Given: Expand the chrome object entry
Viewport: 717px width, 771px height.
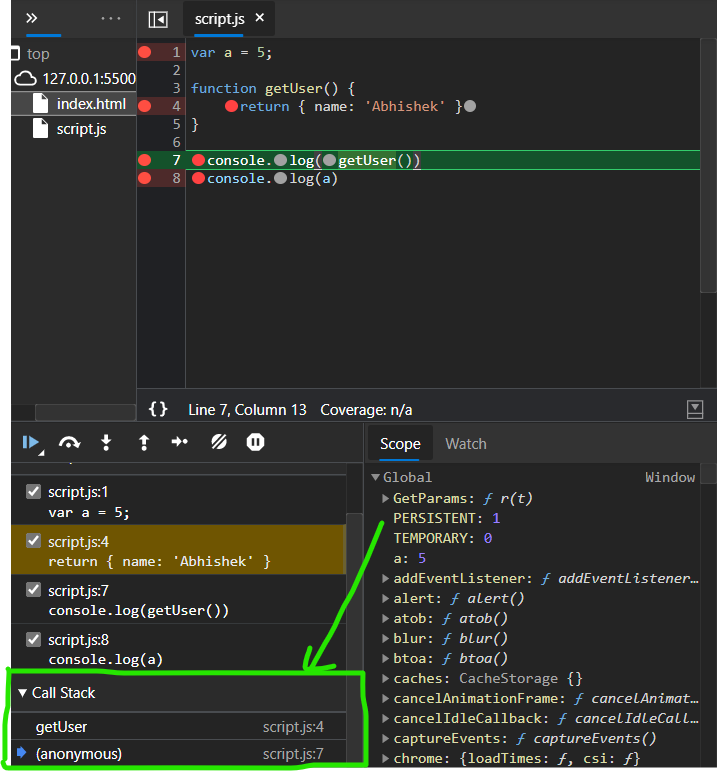Looking at the screenshot, I should (386, 759).
